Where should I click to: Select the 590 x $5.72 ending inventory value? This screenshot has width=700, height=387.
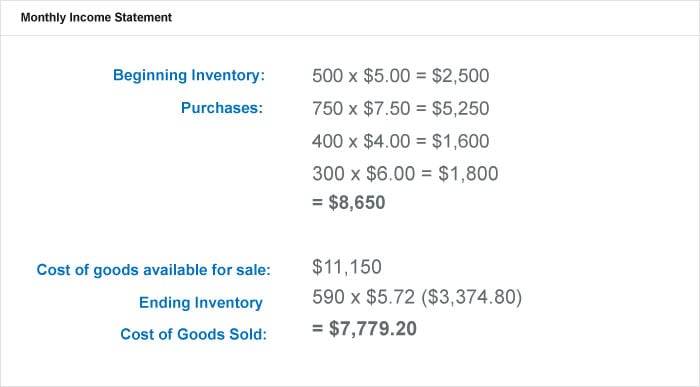coord(363,297)
